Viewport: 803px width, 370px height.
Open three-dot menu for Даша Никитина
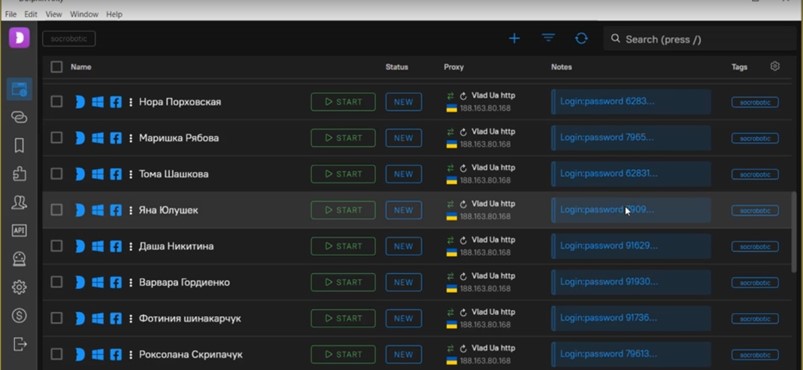click(x=131, y=246)
